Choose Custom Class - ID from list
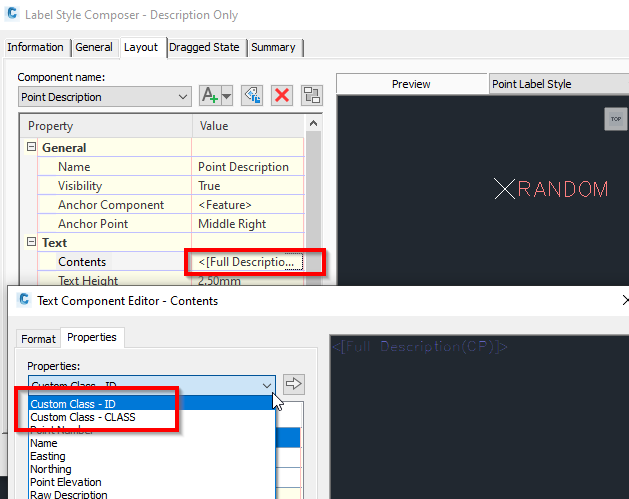The height and width of the screenshot is (499, 629). point(152,404)
